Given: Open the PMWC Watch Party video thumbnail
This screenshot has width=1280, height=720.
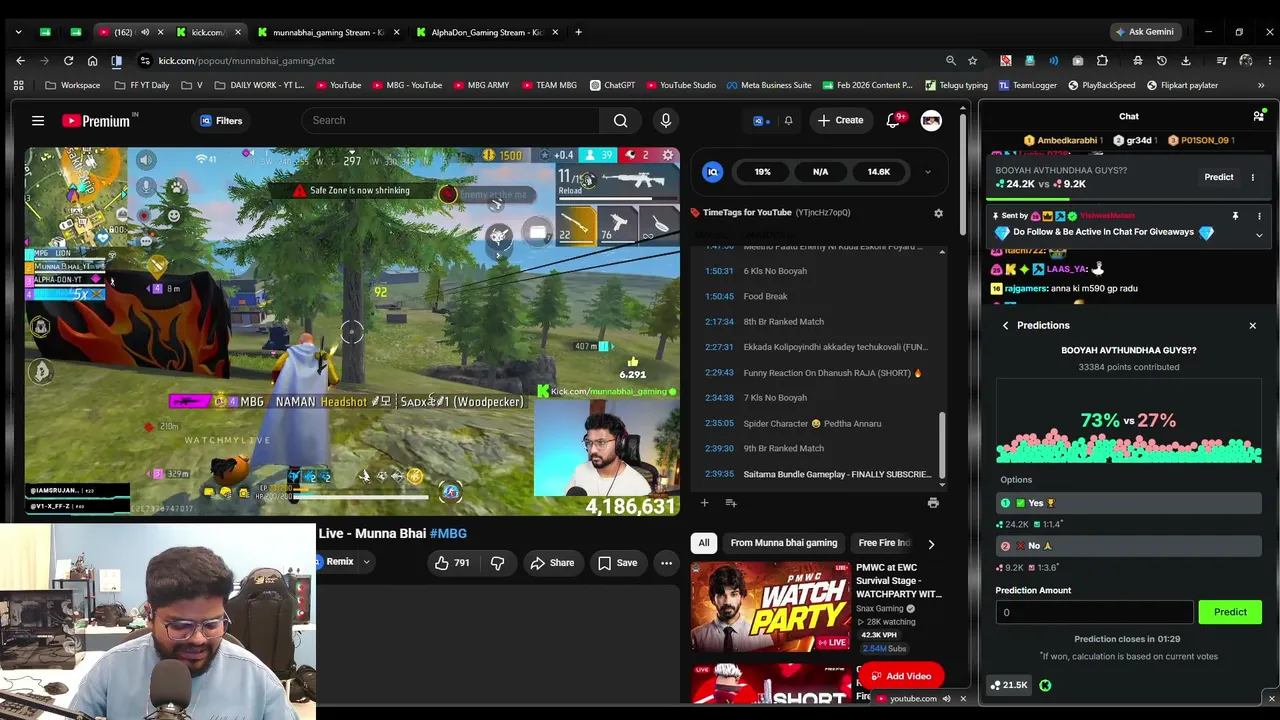Looking at the screenshot, I should point(770,606).
